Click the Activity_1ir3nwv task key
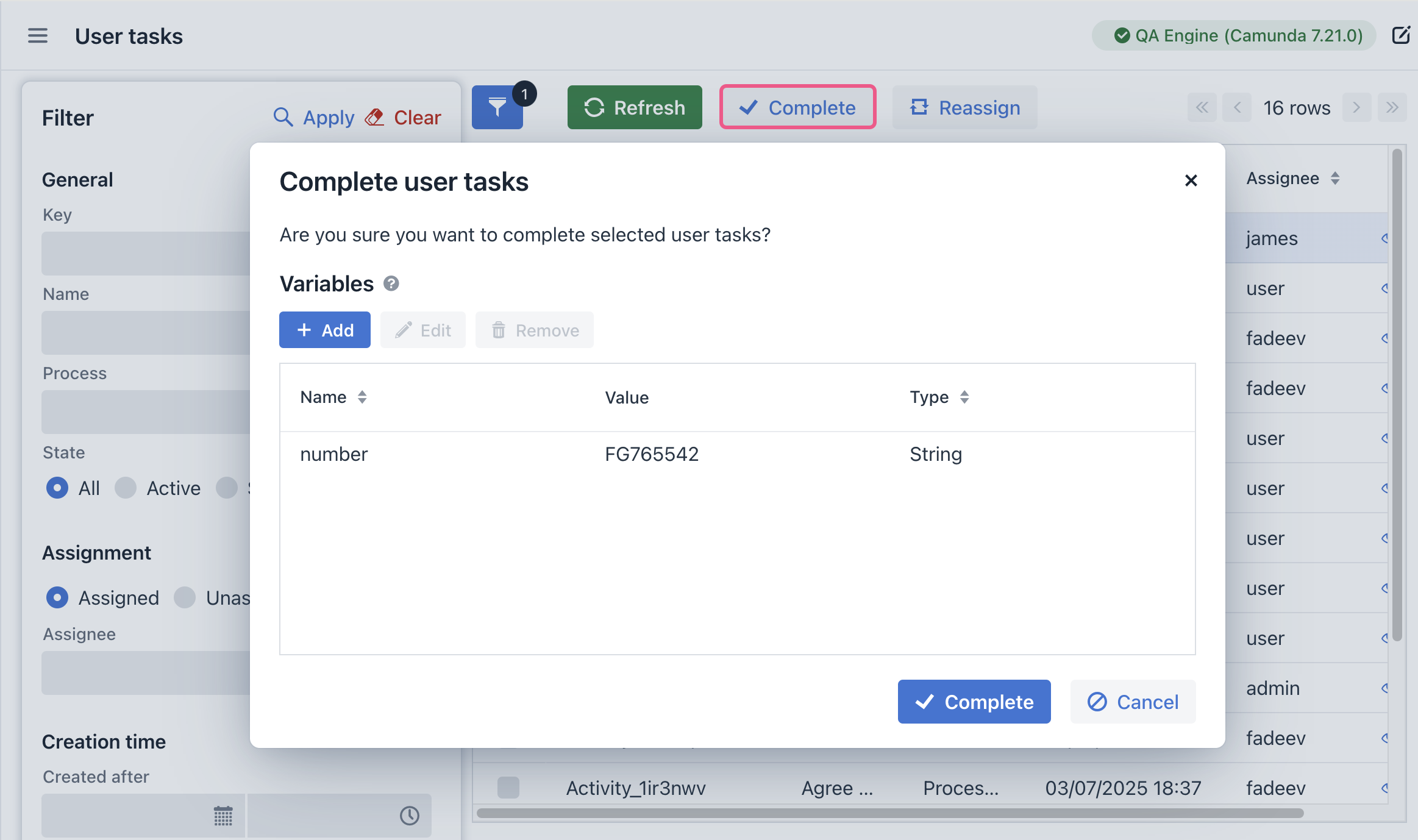 636,788
